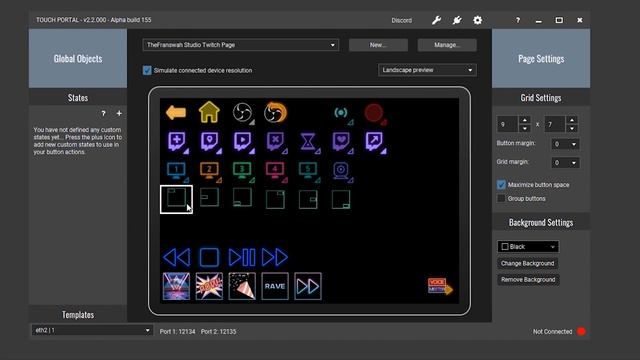
Task: Click the yellow back arrow button
Action: pos(176,112)
